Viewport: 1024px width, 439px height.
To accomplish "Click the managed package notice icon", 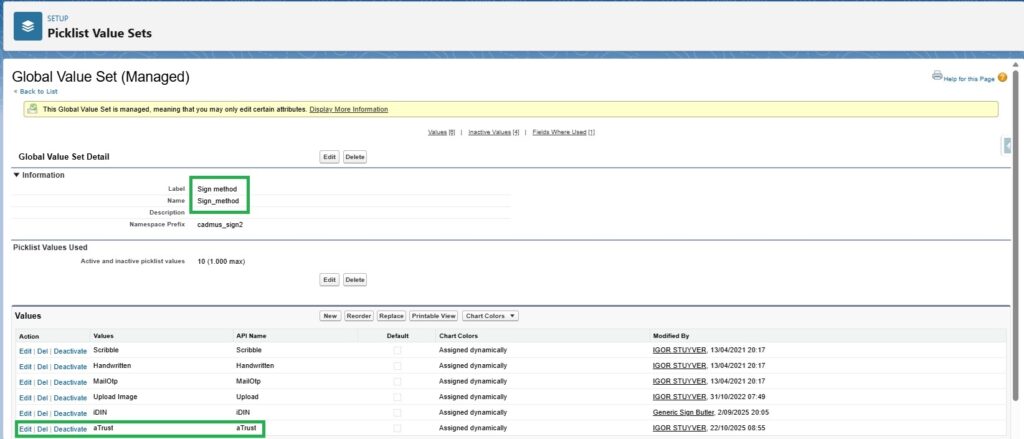I will (33, 109).
